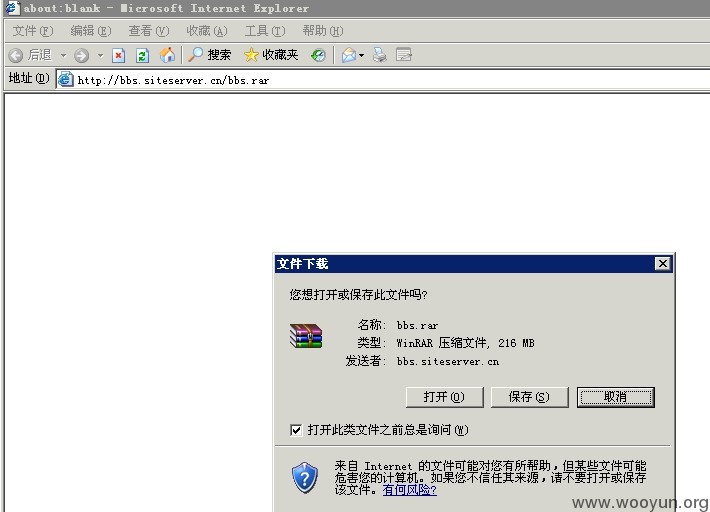This screenshot has height=512, width=710.
Task: Open the 编辑(E) menu
Action: point(91,31)
